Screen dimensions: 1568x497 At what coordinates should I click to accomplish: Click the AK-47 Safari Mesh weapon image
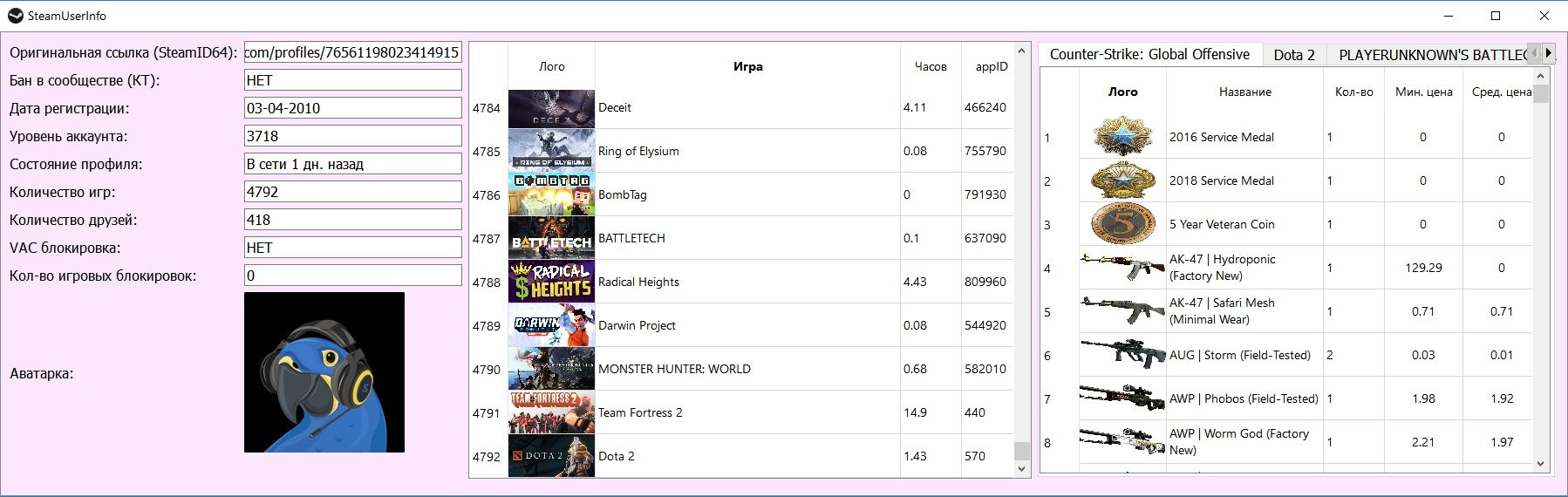1123,310
